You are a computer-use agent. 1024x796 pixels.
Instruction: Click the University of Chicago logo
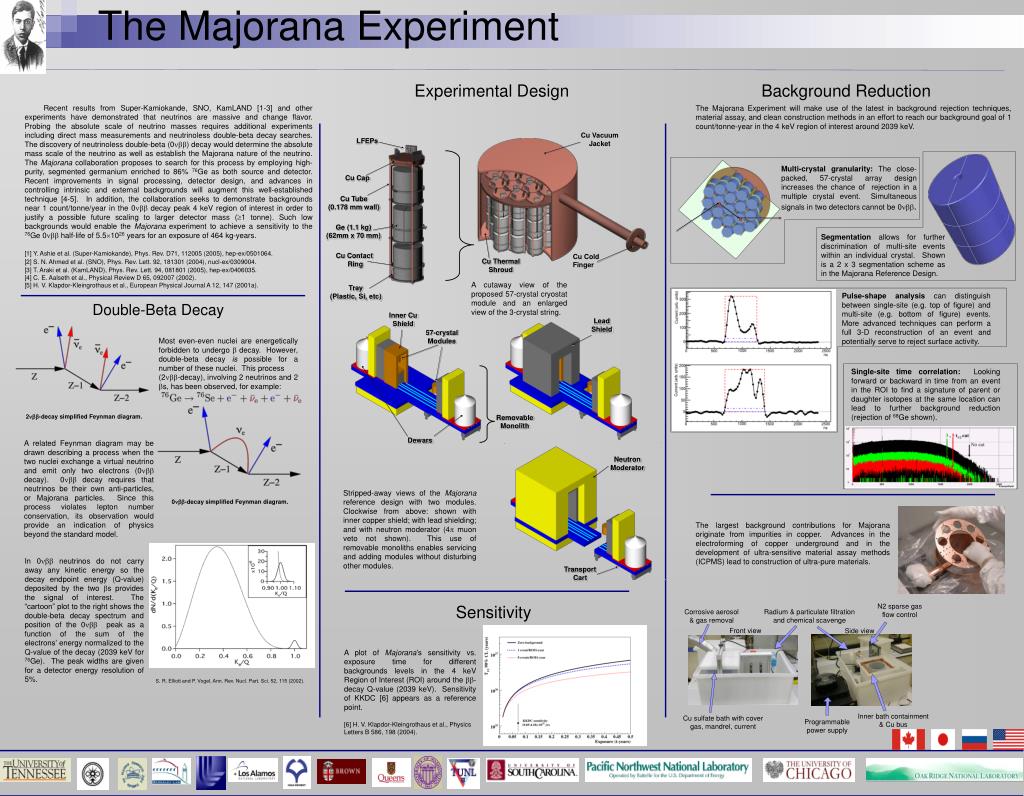[808, 771]
